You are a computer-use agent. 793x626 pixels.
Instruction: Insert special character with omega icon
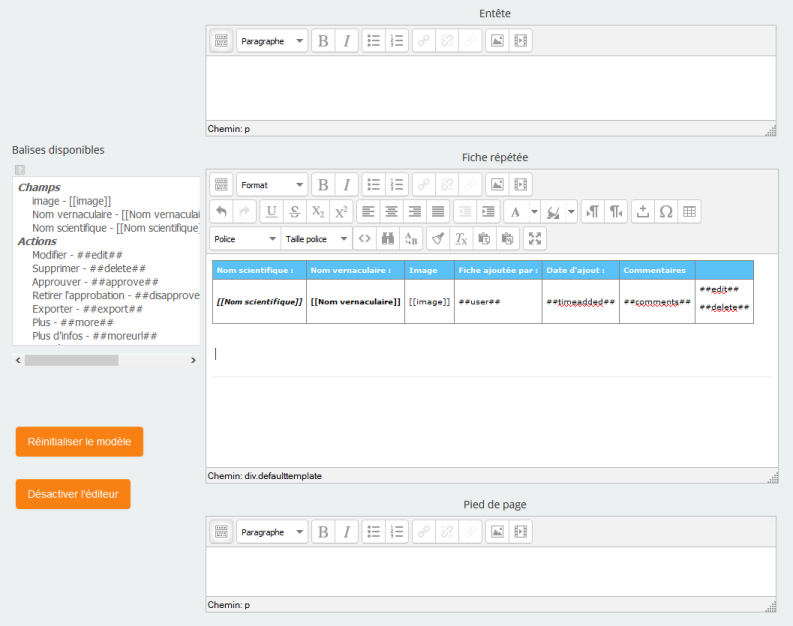point(666,211)
